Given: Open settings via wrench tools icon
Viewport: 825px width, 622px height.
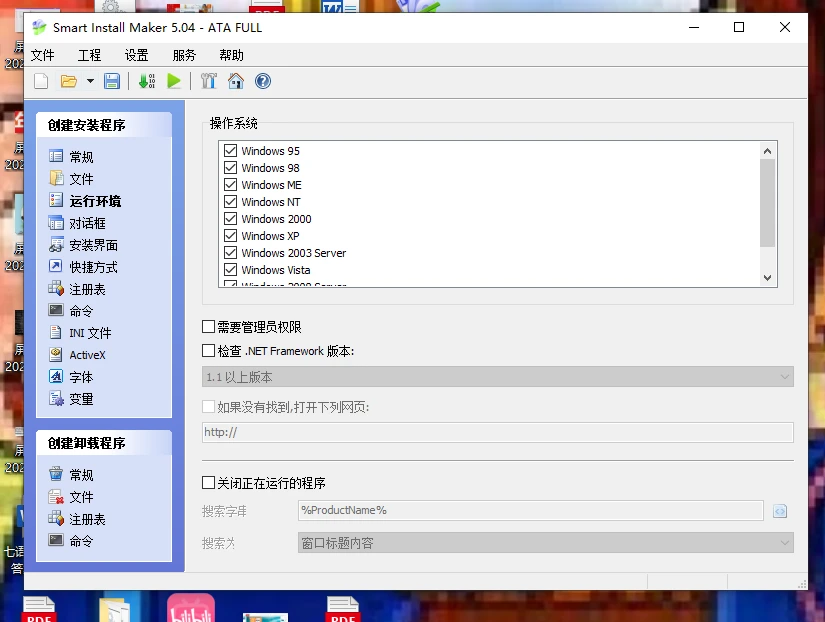Looking at the screenshot, I should (209, 82).
